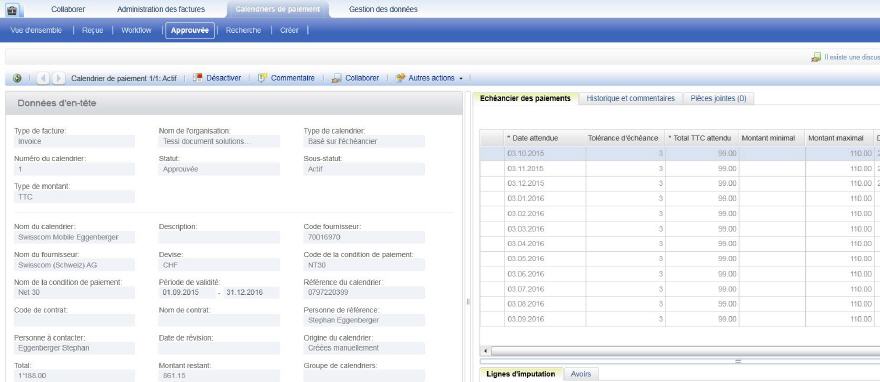This screenshot has width=880, height=382.
Task: Select the Avoirs tab
Action: click(580, 374)
